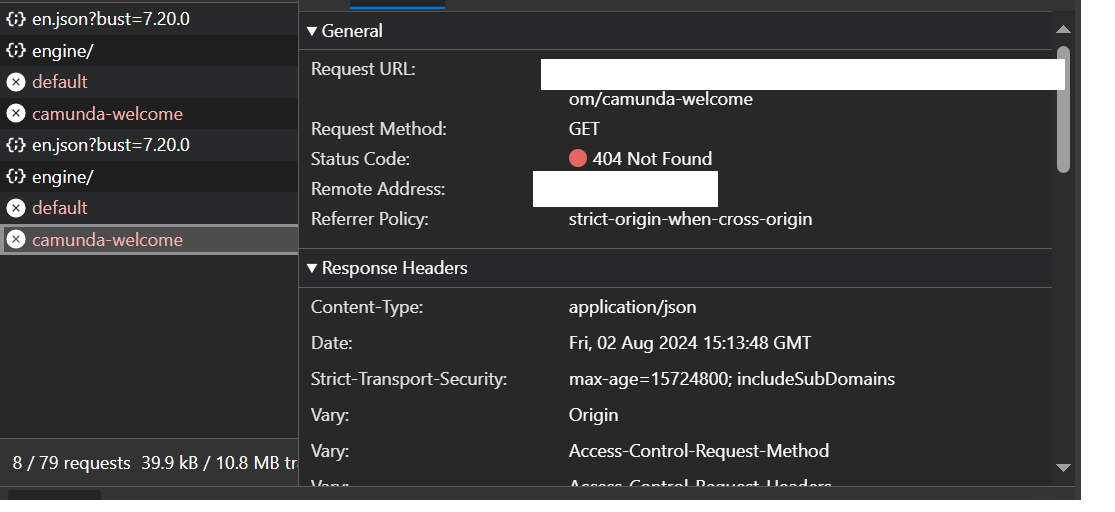Click the application/json content type value
1115x512 pixels.
pyautogui.click(x=632, y=307)
